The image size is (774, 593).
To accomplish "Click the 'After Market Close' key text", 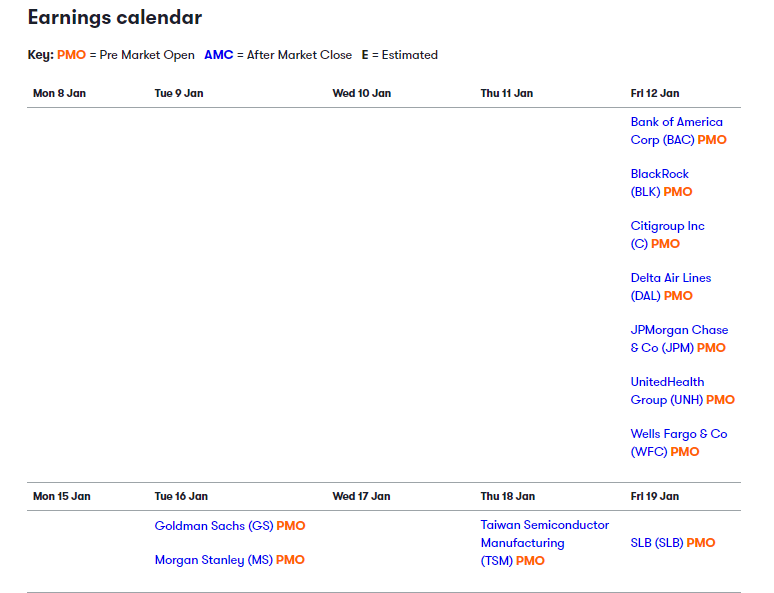I will click(299, 55).
